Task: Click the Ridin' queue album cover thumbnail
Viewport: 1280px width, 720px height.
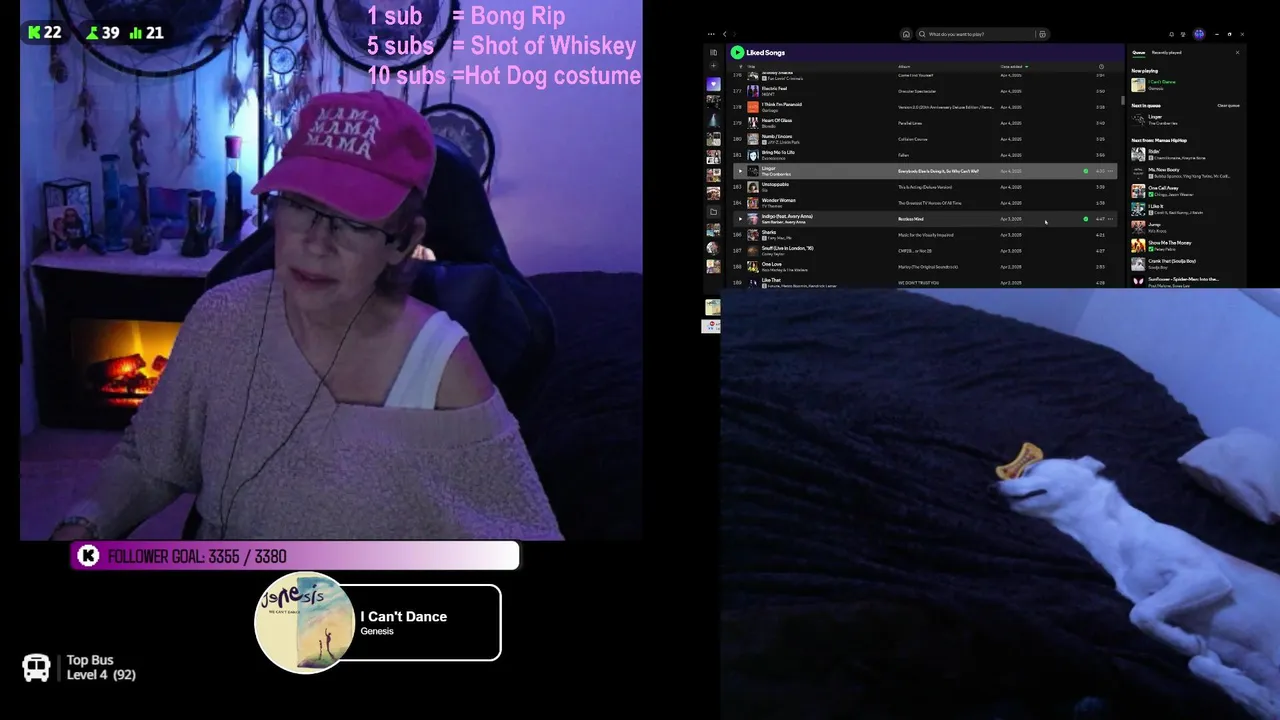Action: click(x=1138, y=154)
